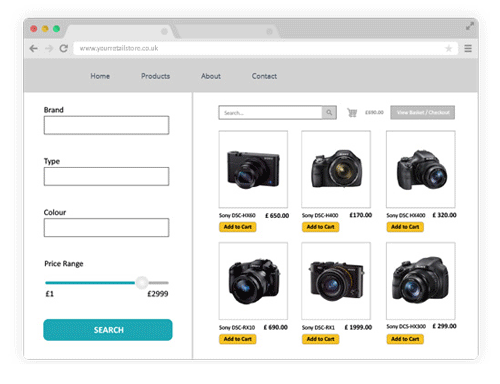Open the Sony DSC-RX1 thumbnail
The image size is (500, 384).
tap(336, 281)
